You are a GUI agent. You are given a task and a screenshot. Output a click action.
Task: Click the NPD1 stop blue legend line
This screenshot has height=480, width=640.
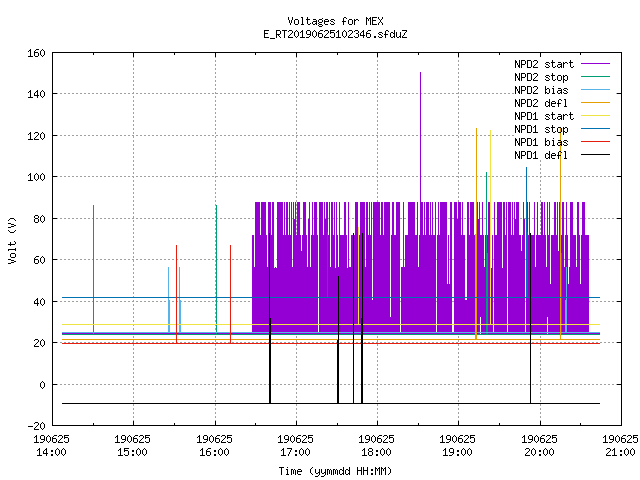pos(595,129)
